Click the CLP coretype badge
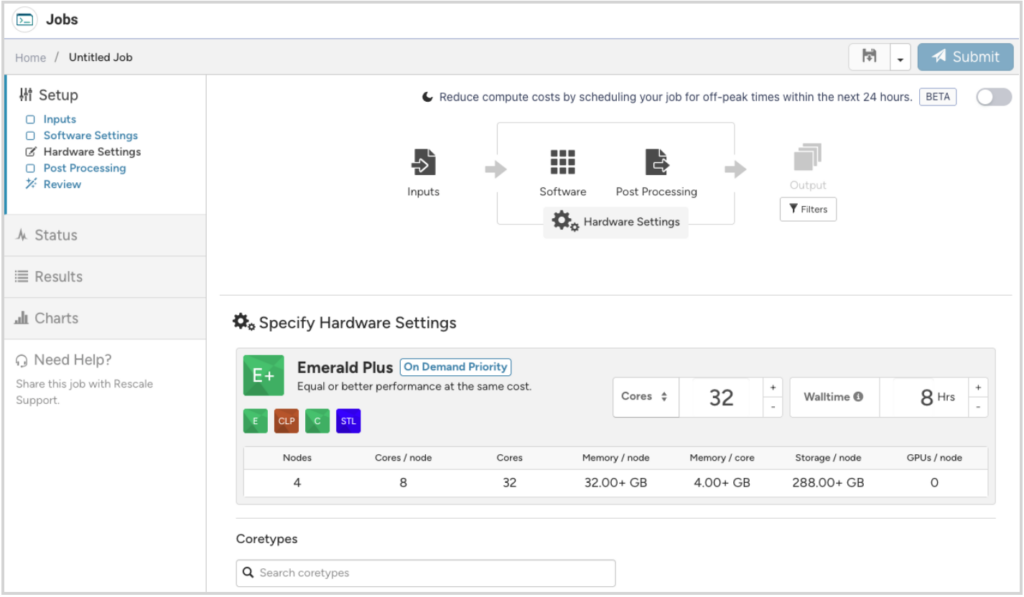Screen dimensions: 1024x597 pos(286,421)
